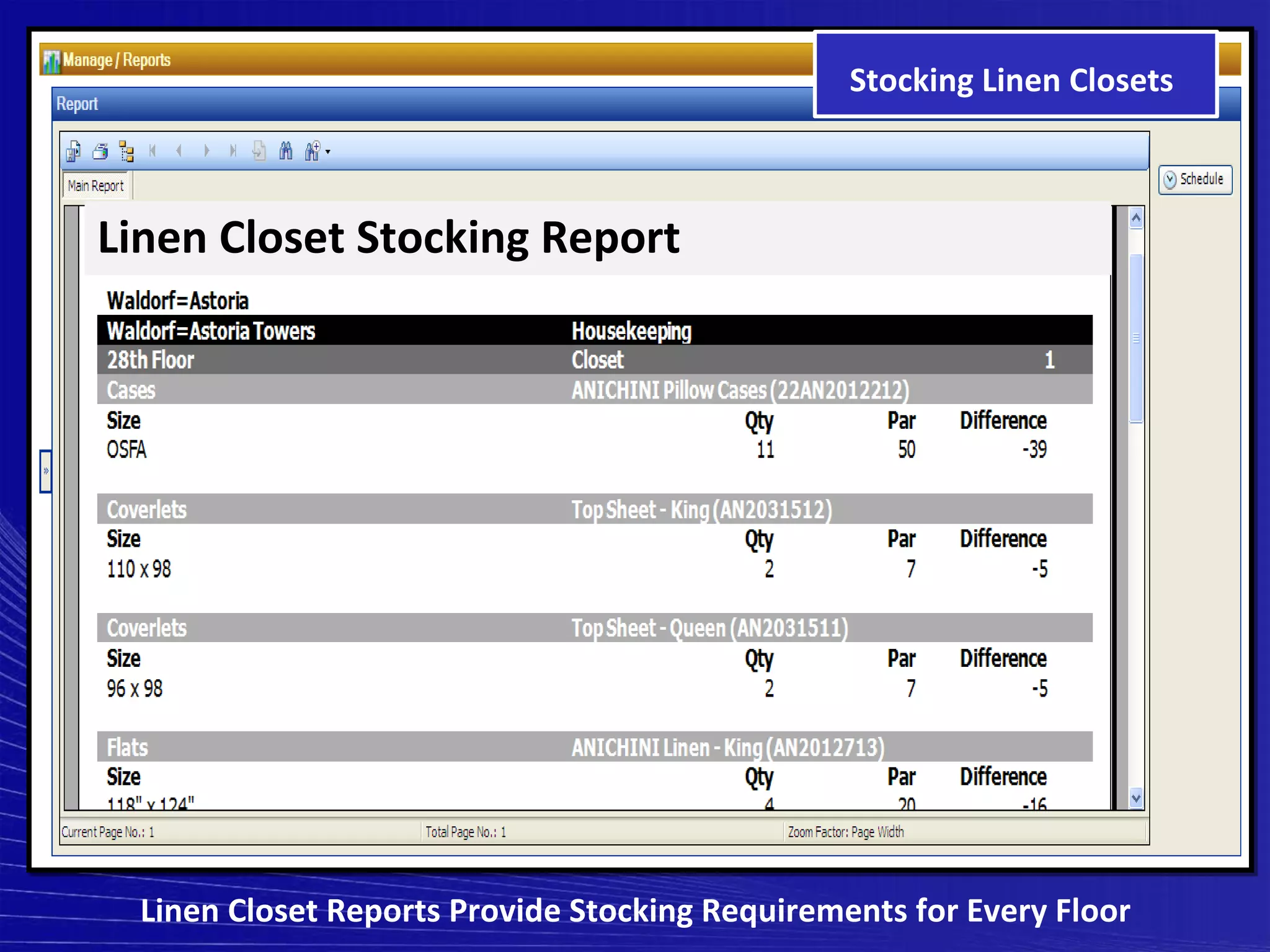Click the Top Sheet - King (AN2031512) heading

[701, 509]
